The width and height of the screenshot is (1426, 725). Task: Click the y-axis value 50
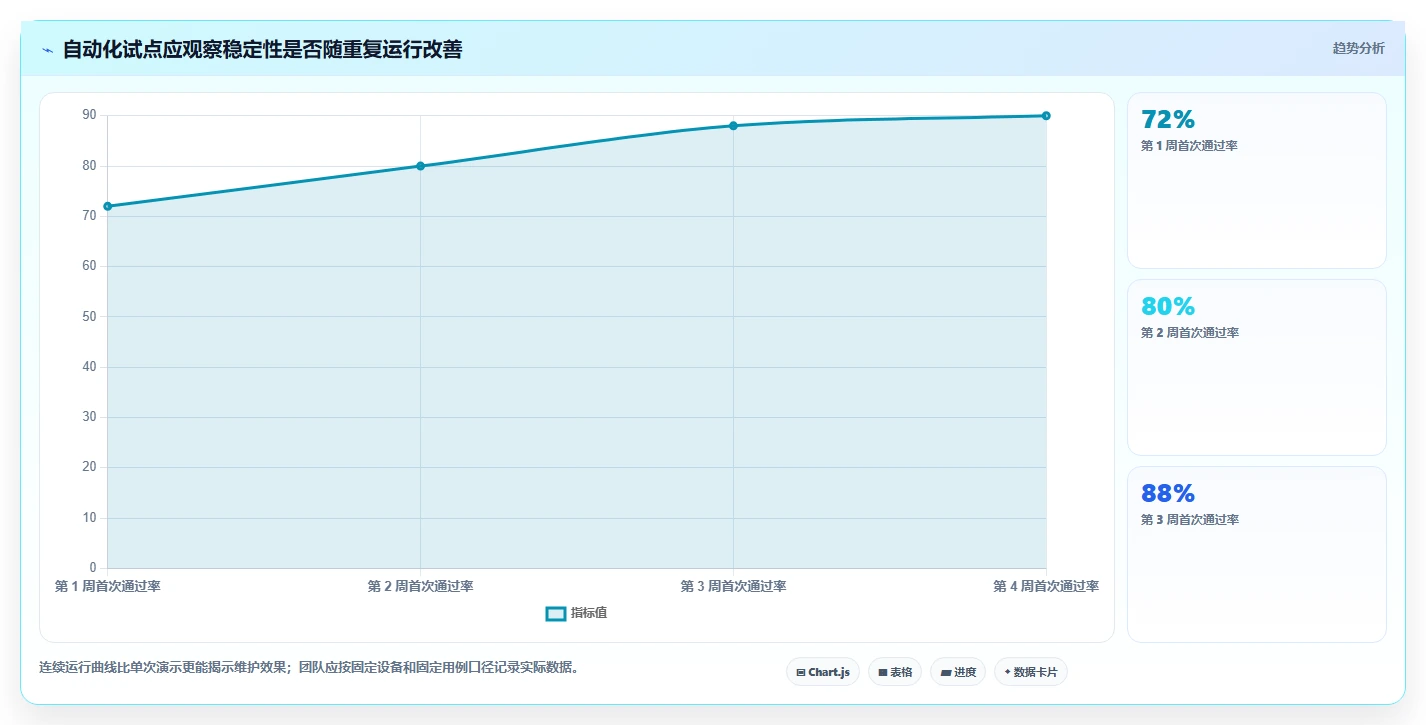pyautogui.click(x=90, y=317)
